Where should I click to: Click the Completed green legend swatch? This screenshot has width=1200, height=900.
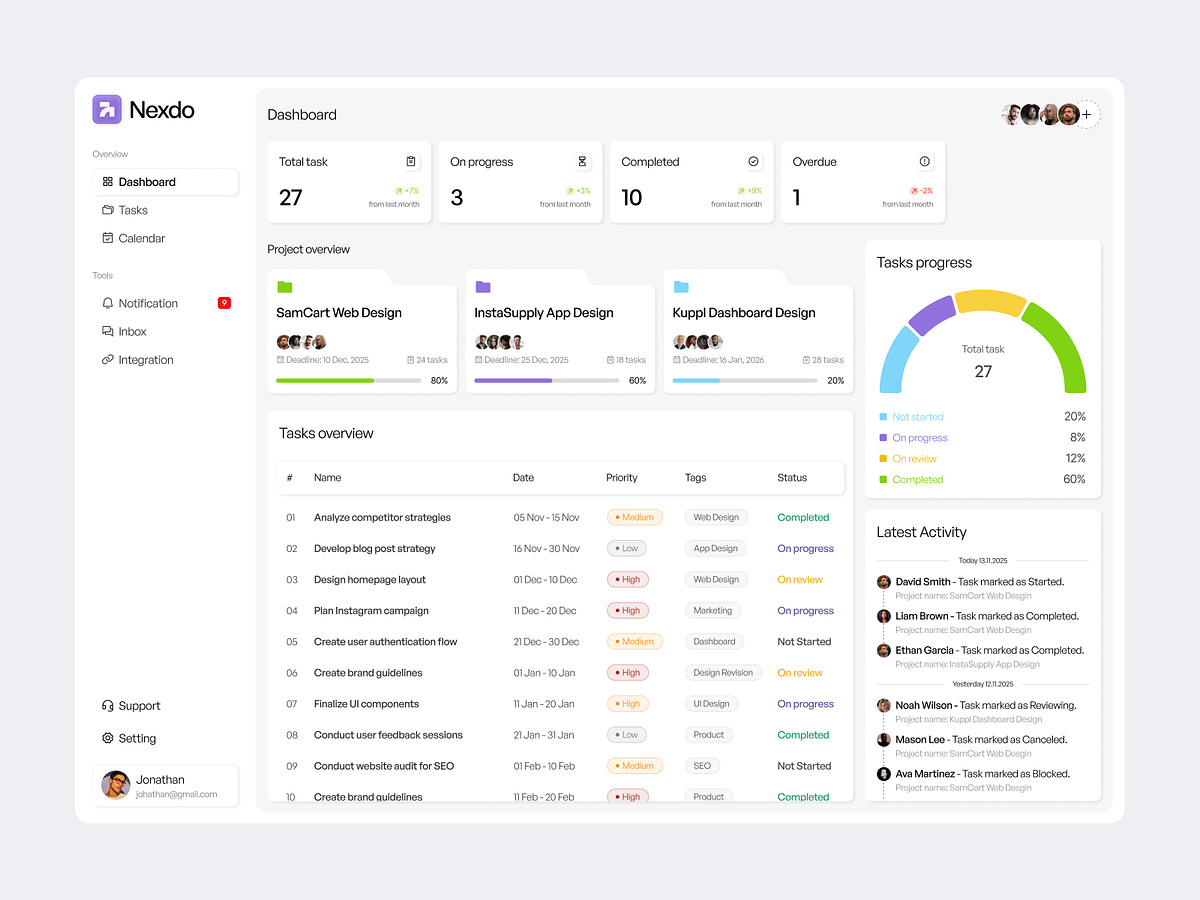tap(883, 480)
